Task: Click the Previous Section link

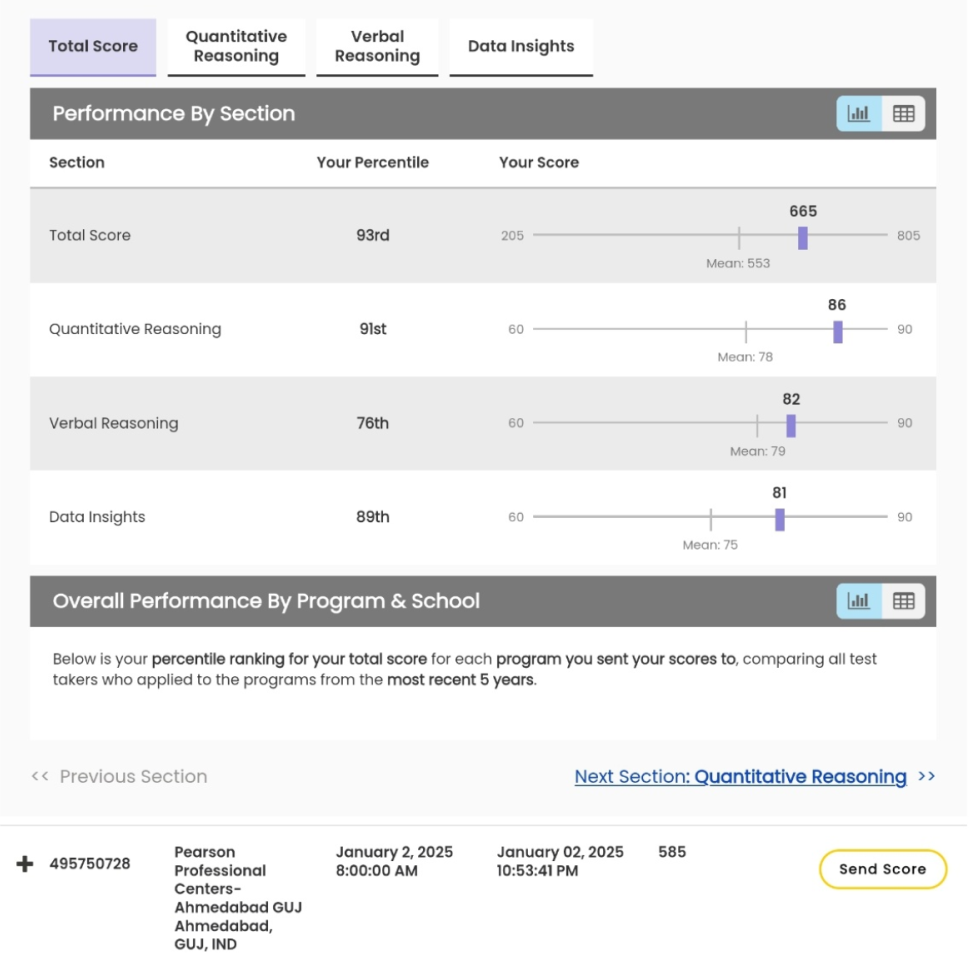Action: click(x=133, y=777)
